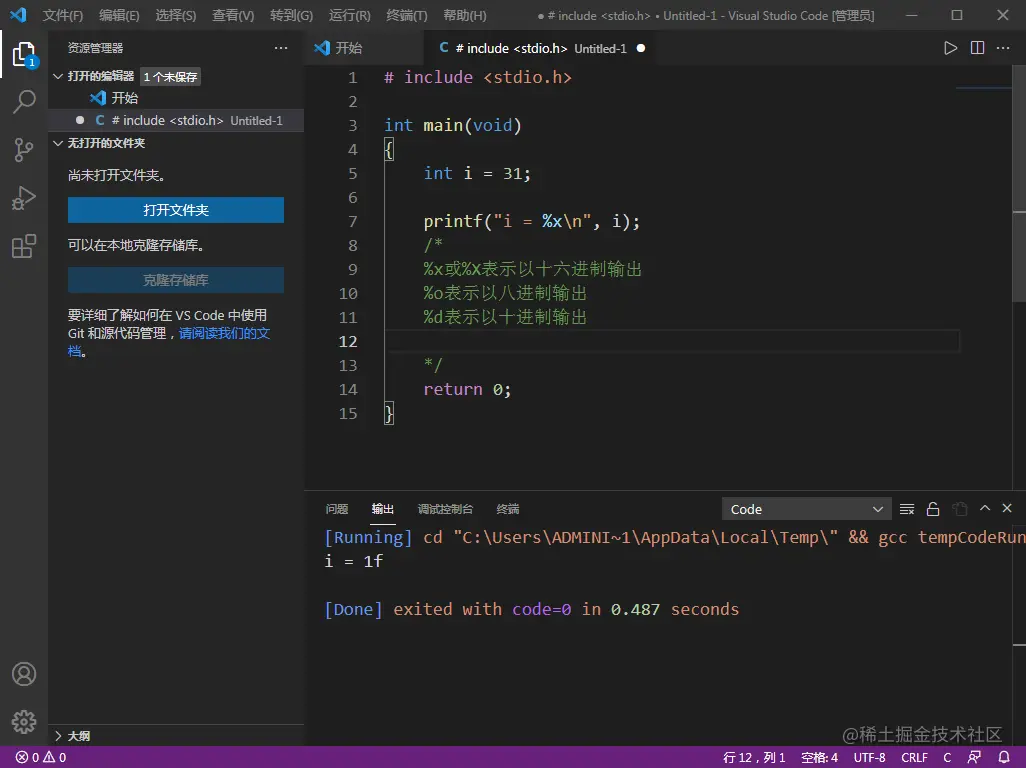This screenshot has height=768, width=1026.
Task: Open the Run and Debug view icon
Action: [x=24, y=198]
